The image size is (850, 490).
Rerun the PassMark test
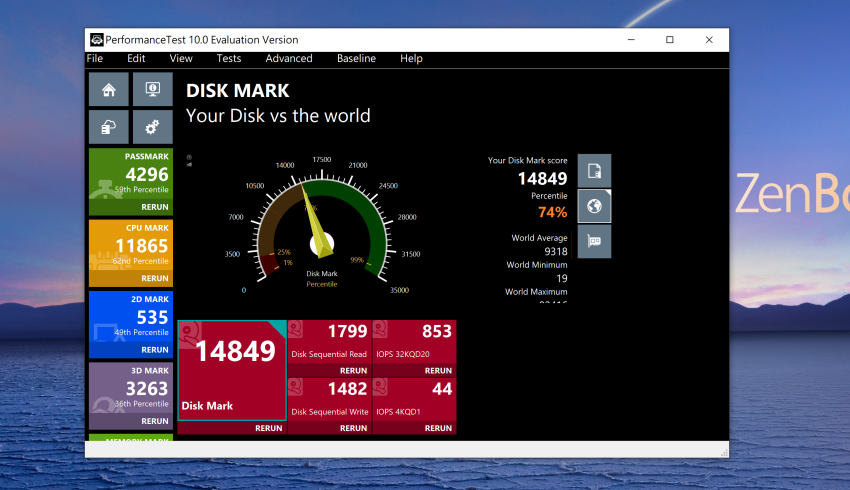(x=154, y=207)
